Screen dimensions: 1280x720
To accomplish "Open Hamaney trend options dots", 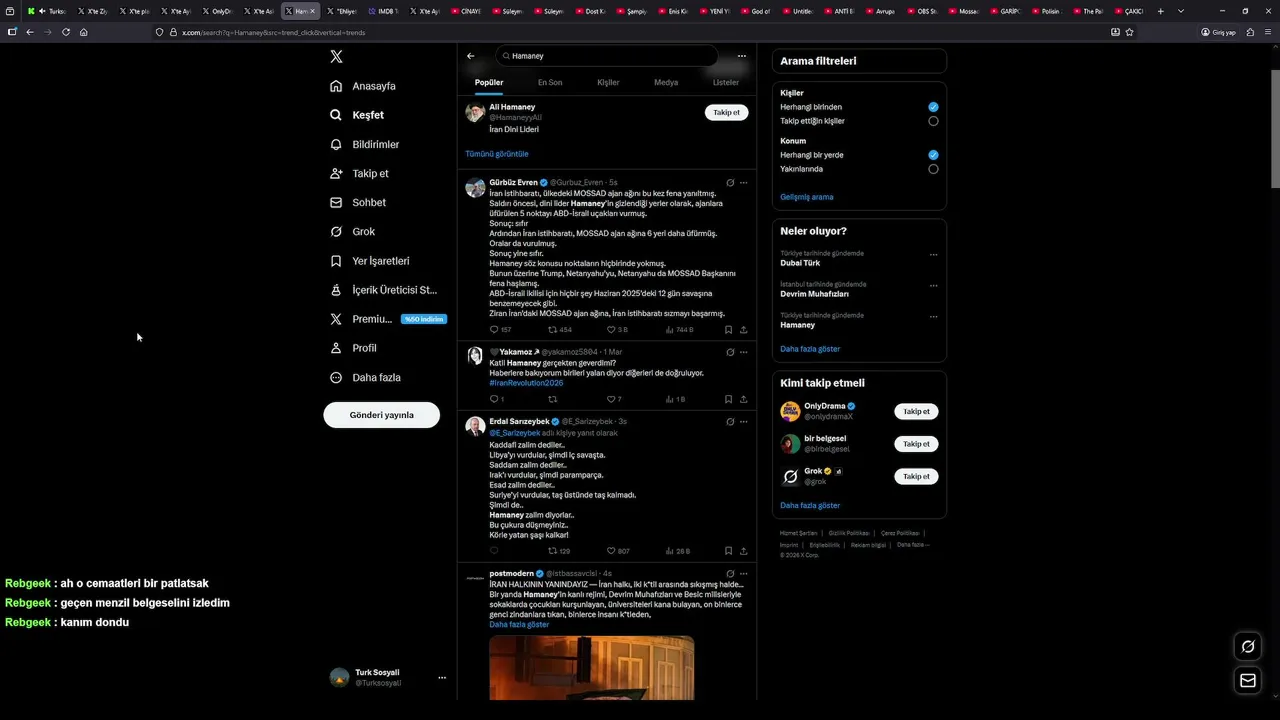I will tap(933, 317).
